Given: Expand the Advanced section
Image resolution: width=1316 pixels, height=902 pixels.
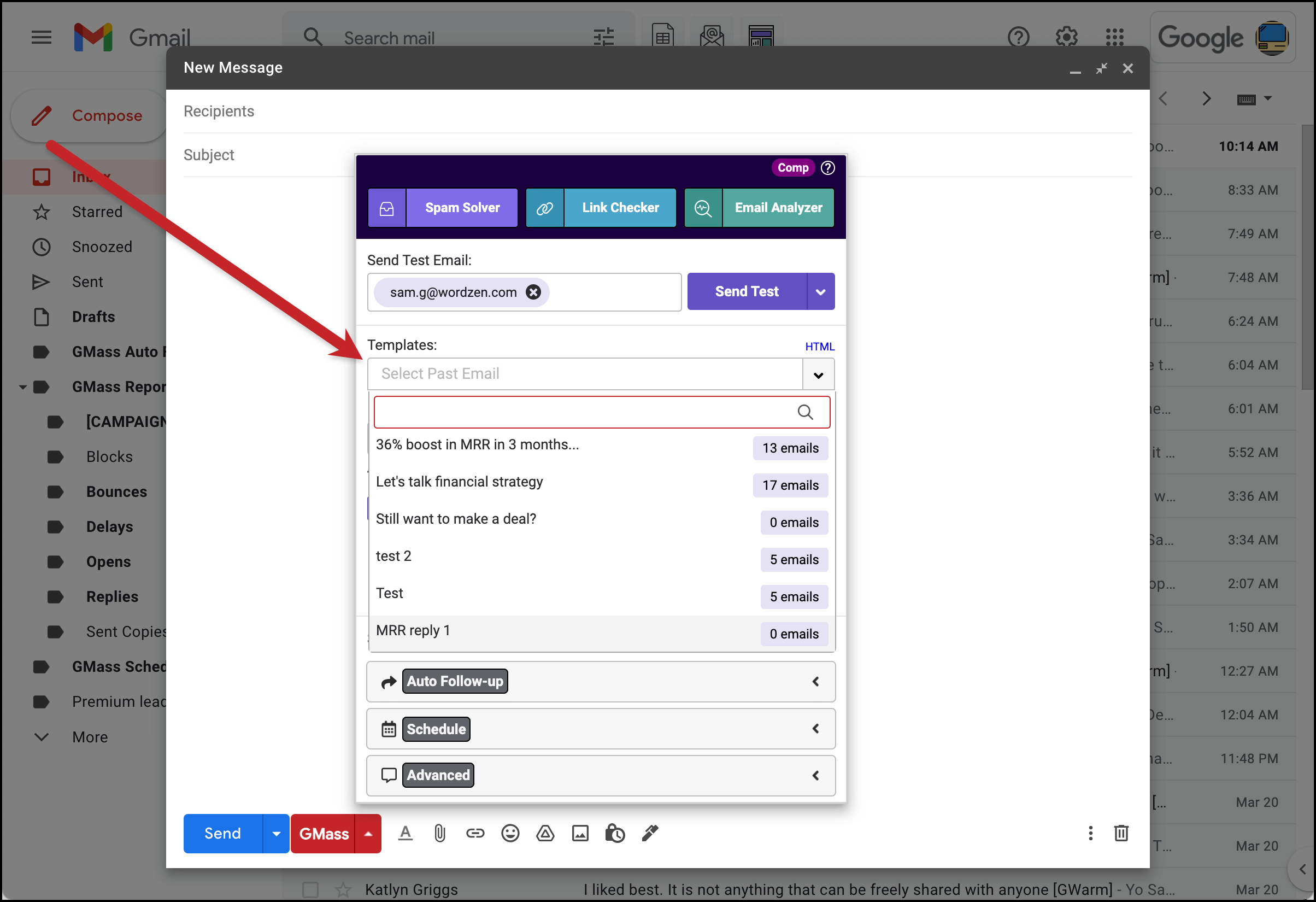Looking at the screenshot, I should tap(601, 776).
